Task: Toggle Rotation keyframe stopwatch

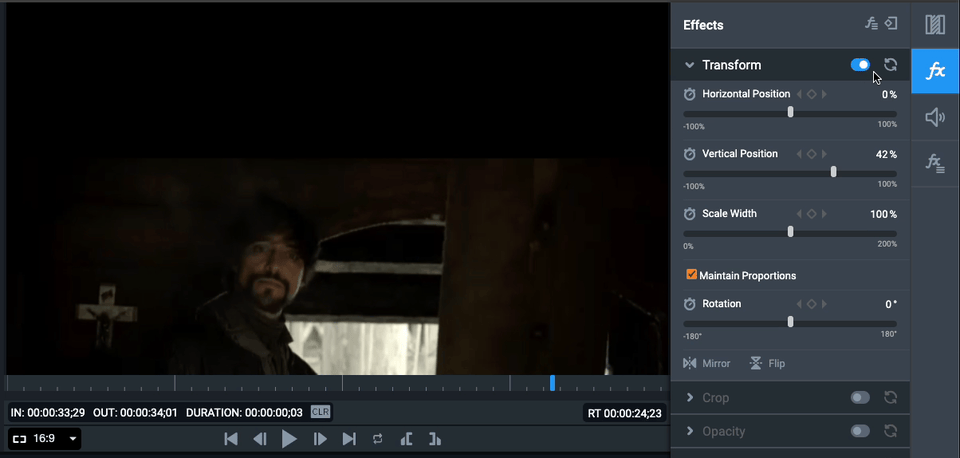Action: 690,304
